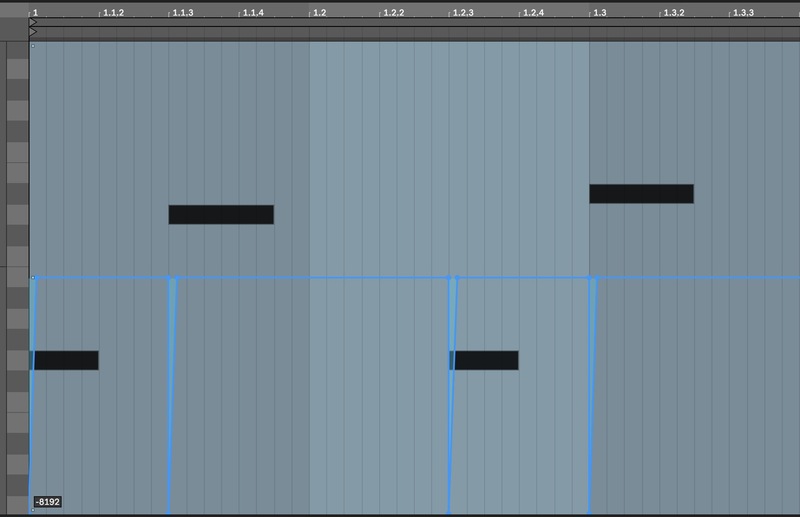Click the 1.2.4 position in the ruler
The width and height of the screenshot is (800, 517).
(x=533, y=13)
